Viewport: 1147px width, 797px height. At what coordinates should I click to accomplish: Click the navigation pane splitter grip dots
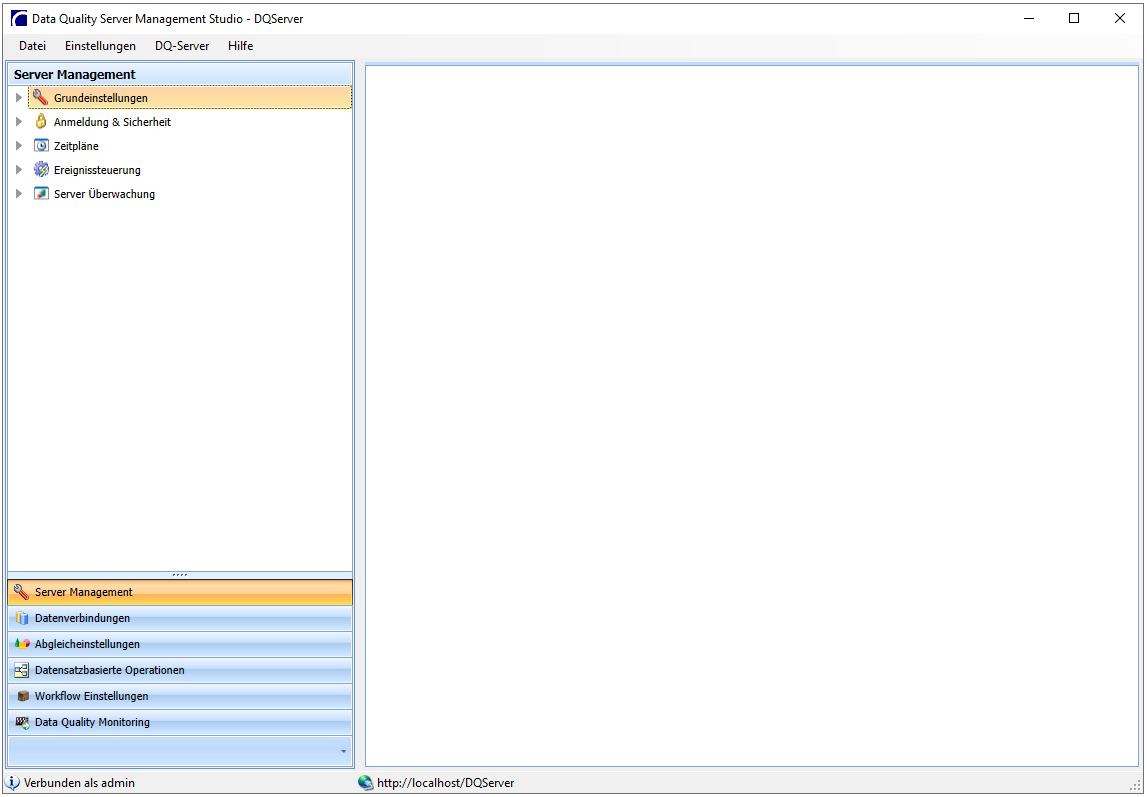click(180, 575)
